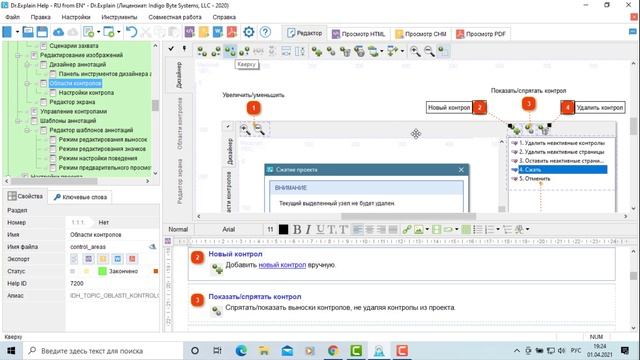Click bulleted list icon
640x360 pixels.
pyautogui.click(x=478, y=229)
